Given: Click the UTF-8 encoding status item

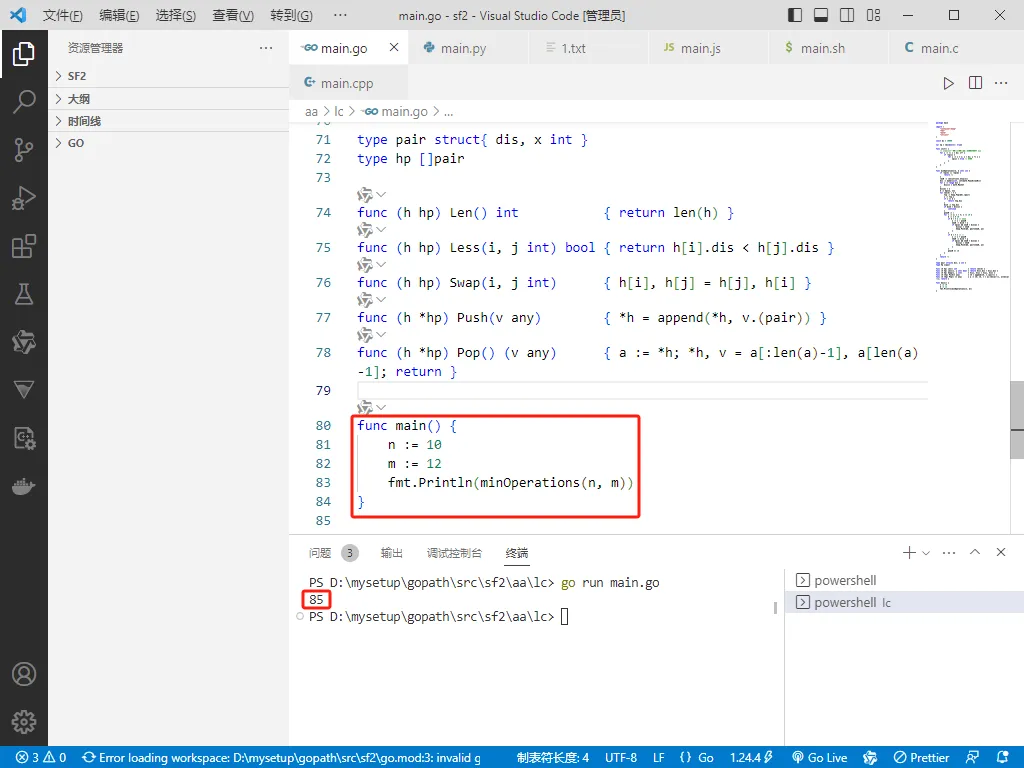Looking at the screenshot, I should [x=620, y=758].
